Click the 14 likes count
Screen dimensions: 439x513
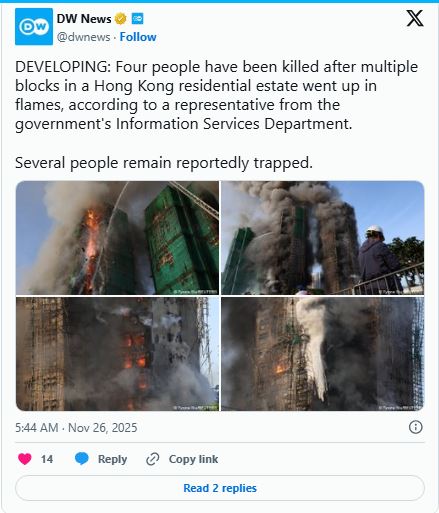47,459
